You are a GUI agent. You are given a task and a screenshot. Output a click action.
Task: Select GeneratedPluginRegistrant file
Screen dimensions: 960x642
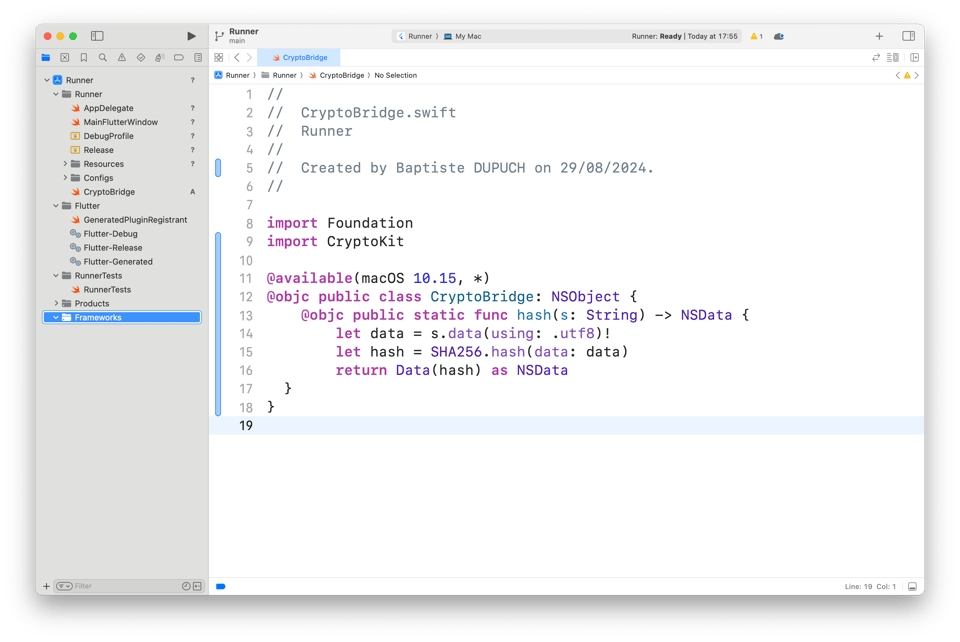point(135,220)
